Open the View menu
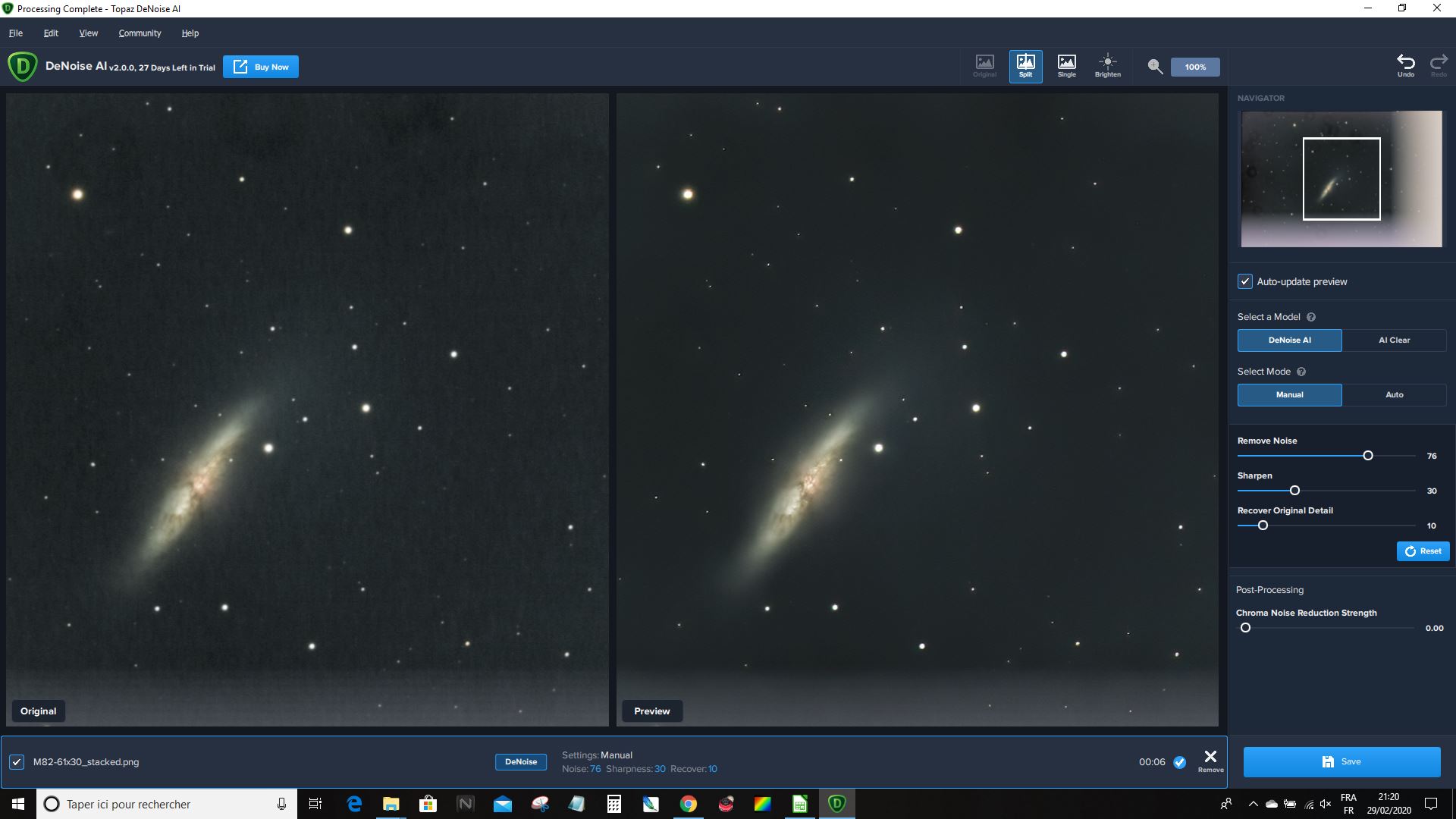 [89, 33]
